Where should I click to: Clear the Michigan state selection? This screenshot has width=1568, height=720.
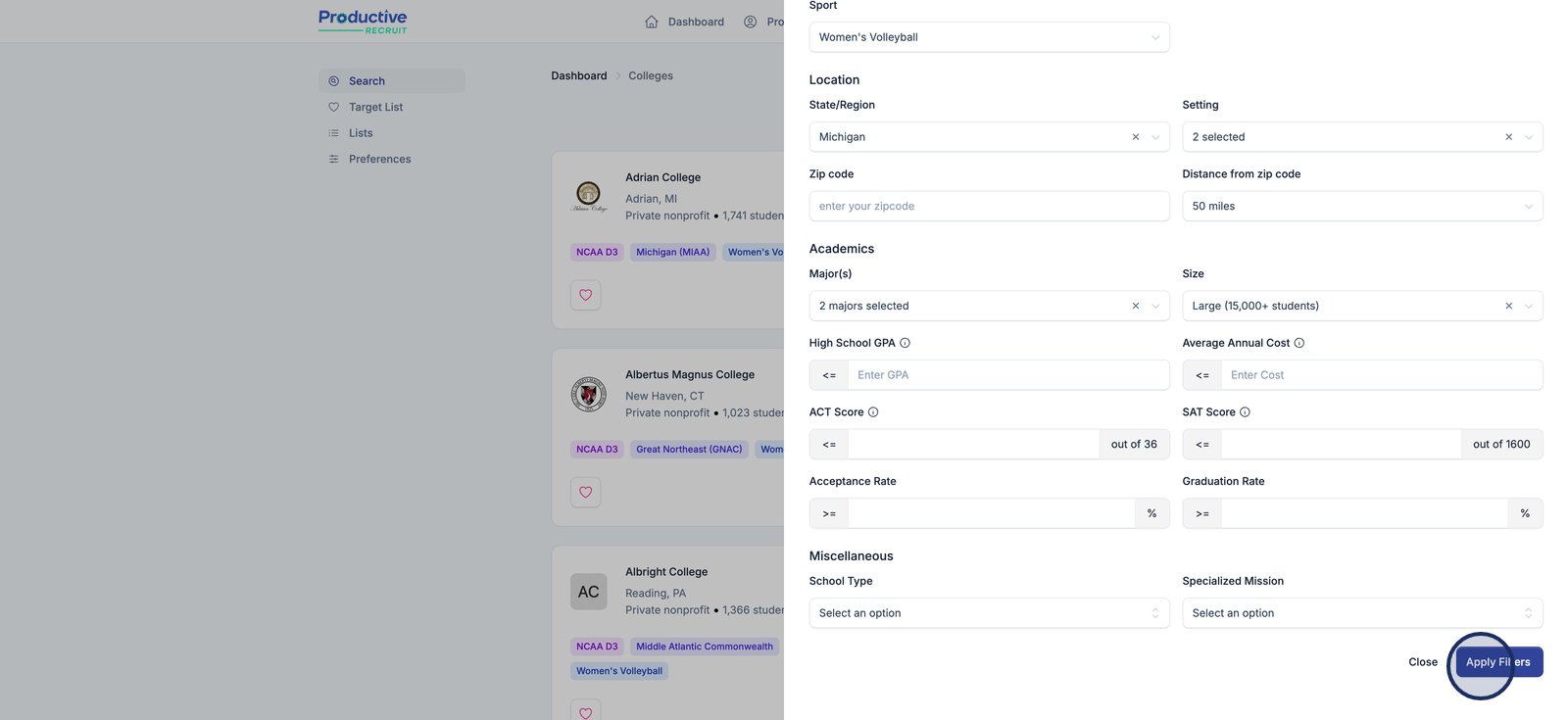coord(1135,137)
